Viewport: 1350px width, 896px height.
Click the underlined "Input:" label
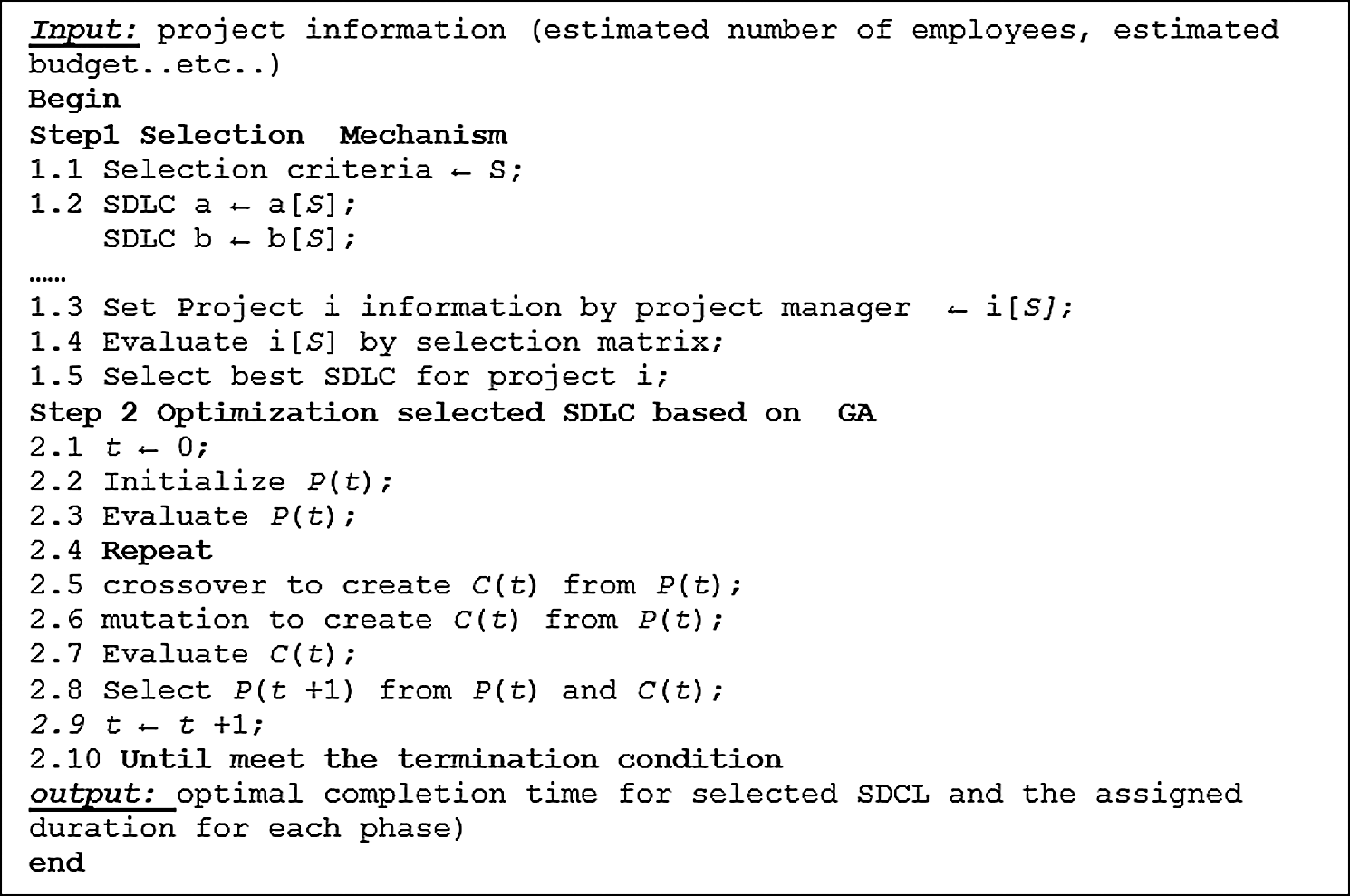tap(83, 31)
